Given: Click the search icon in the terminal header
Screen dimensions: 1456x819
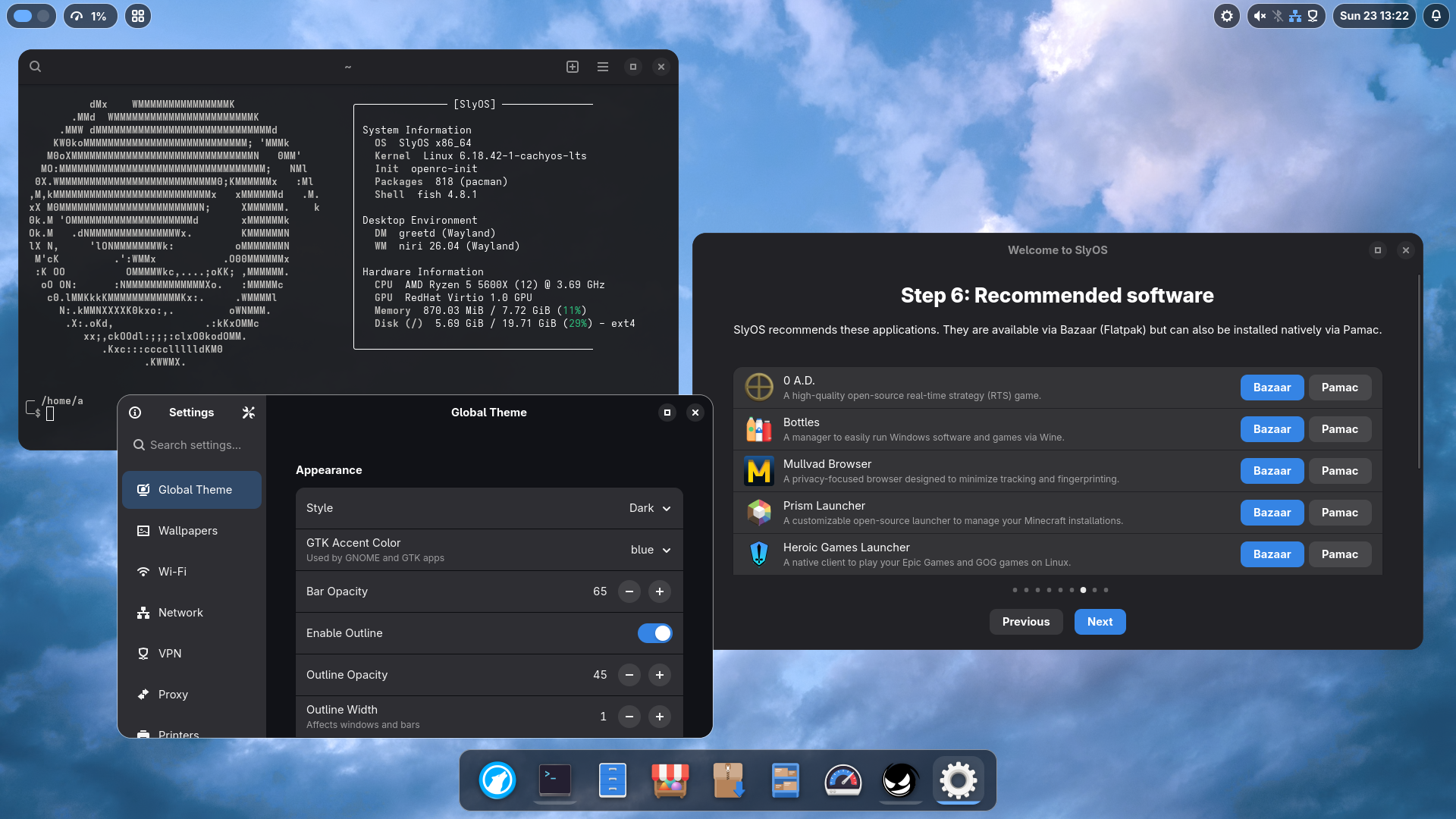Looking at the screenshot, I should [36, 67].
